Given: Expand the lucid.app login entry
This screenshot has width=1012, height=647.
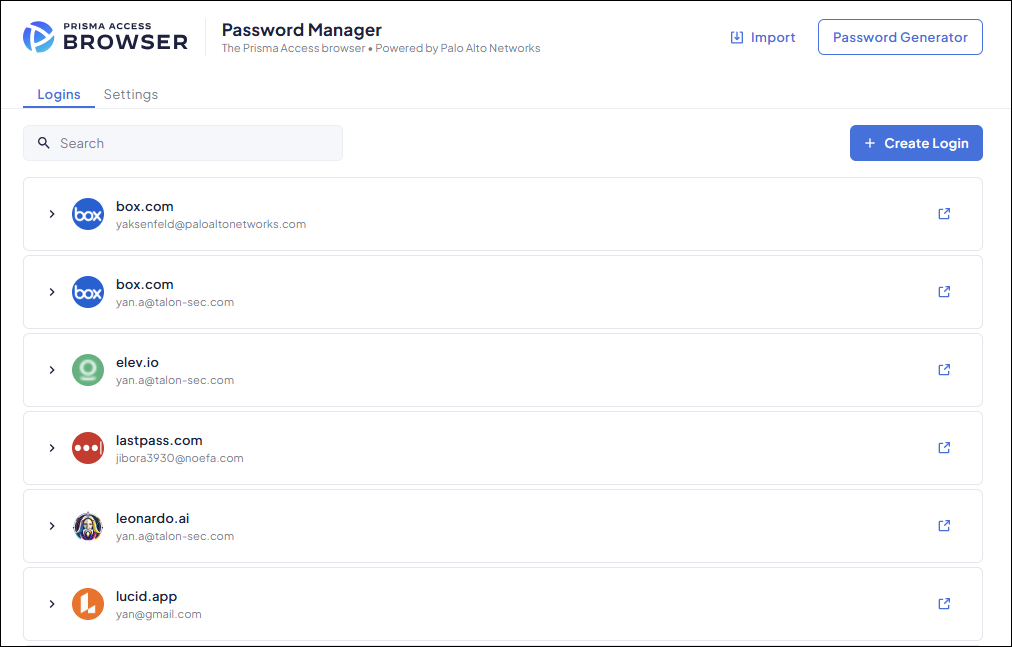Looking at the screenshot, I should tap(52, 604).
